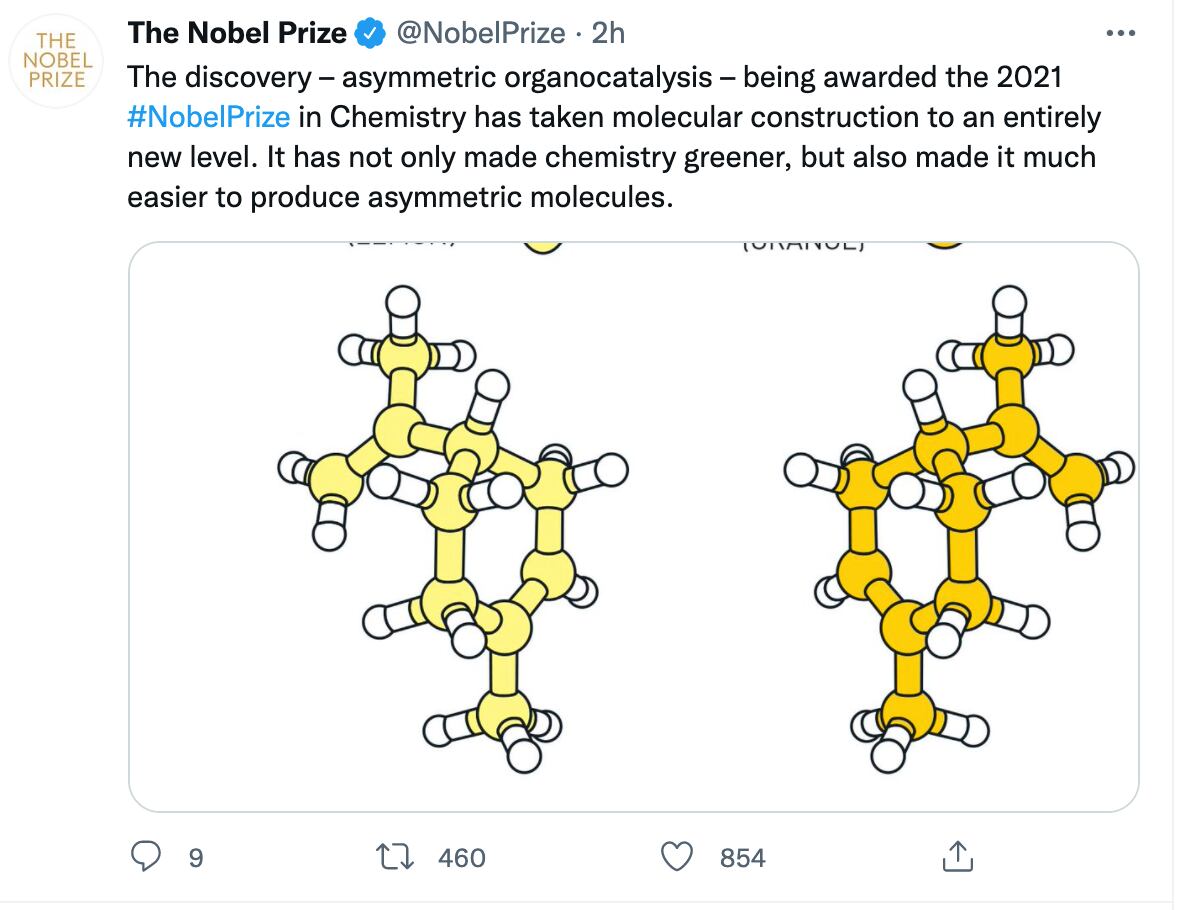The image size is (1202, 910).
Task: Click the cropped yellow circle above lemon molecule
Action: pyautogui.click(x=543, y=248)
